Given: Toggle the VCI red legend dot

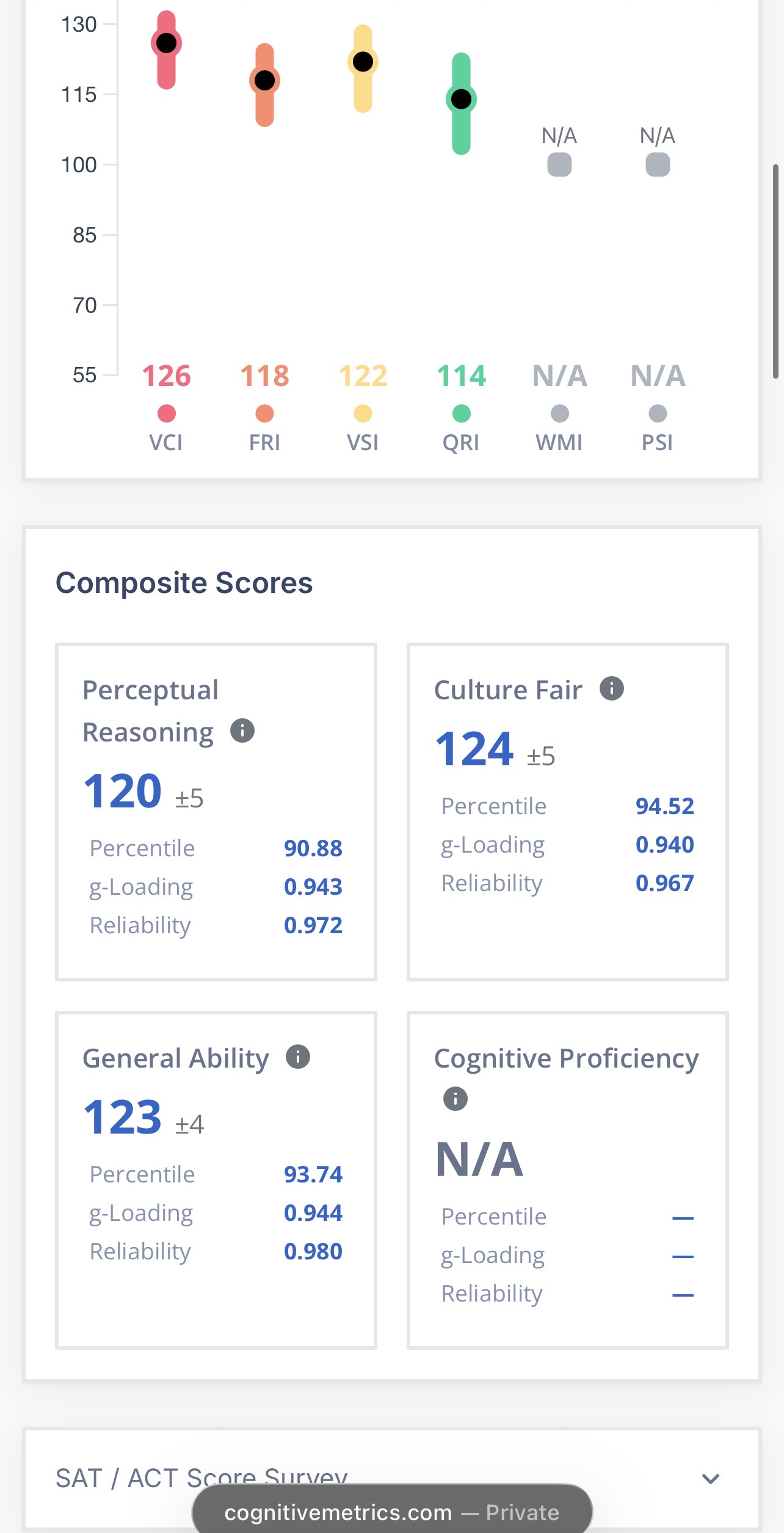Looking at the screenshot, I should coord(167,413).
